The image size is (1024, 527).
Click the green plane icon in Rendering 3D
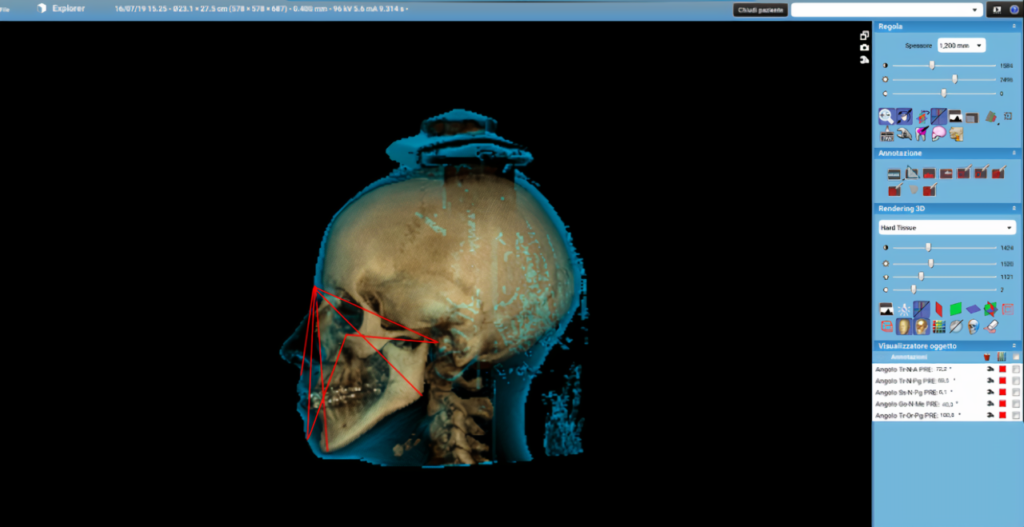(955, 309)
